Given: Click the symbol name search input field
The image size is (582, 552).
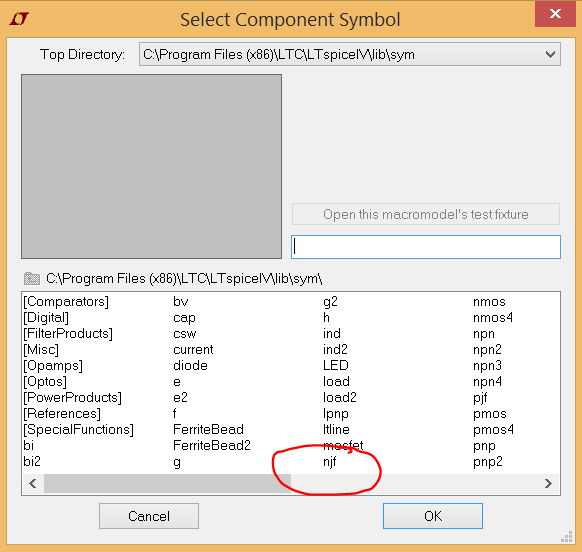Looking at the screenshot, I should tap(426, 247).
